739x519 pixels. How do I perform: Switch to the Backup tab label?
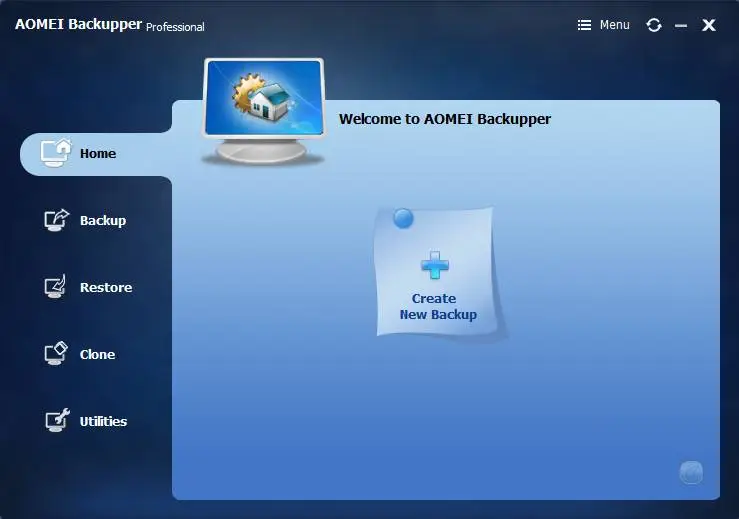click(103, 220)
